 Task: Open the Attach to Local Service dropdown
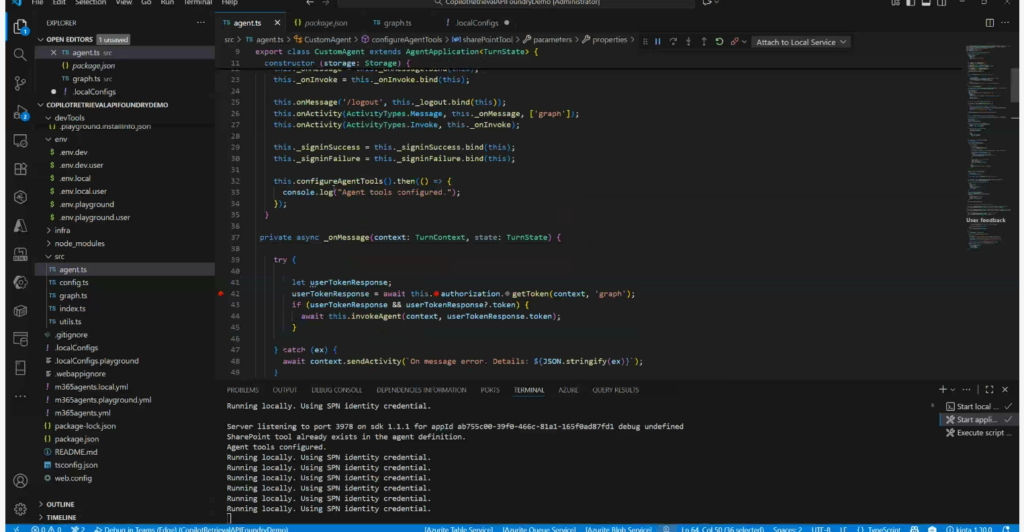pyautogui.click(x=801, y=42)
